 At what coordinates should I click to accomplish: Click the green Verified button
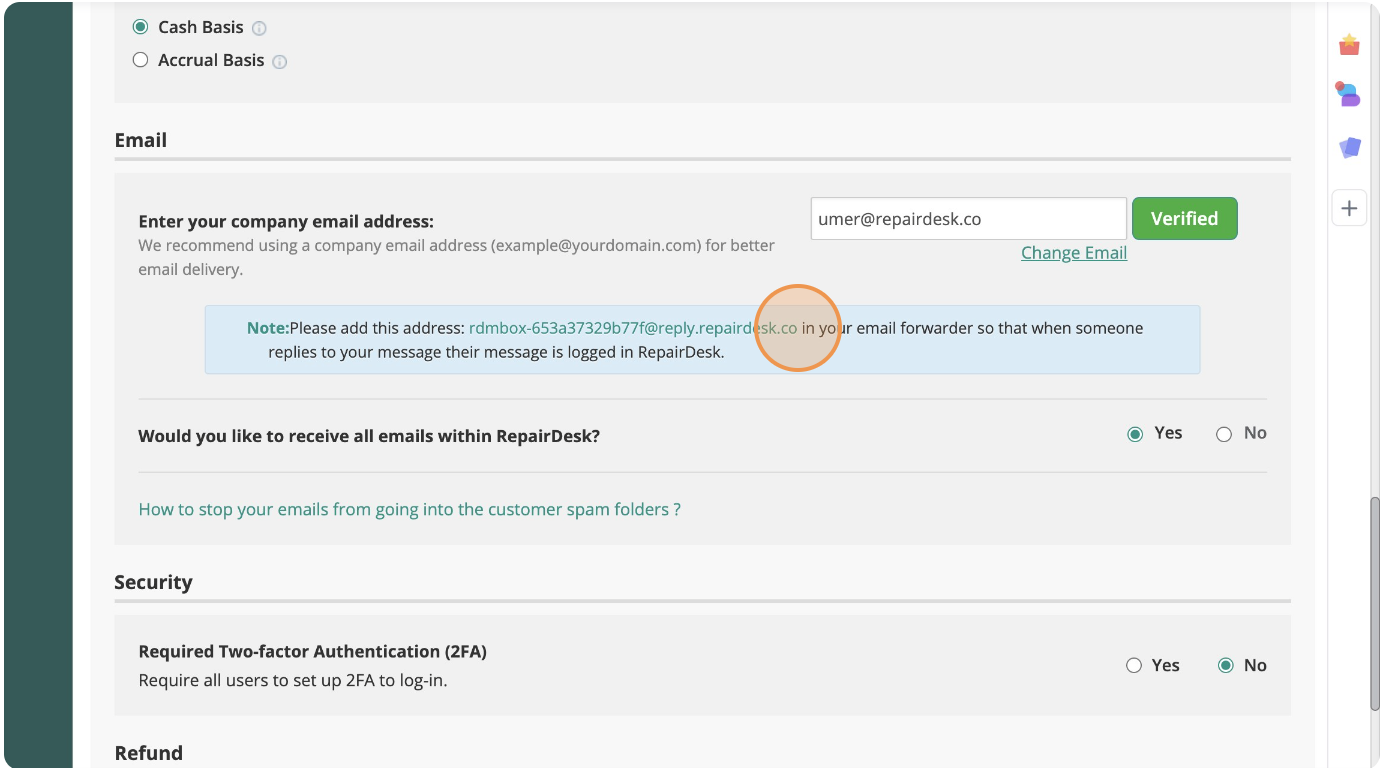pos(1184,219)
